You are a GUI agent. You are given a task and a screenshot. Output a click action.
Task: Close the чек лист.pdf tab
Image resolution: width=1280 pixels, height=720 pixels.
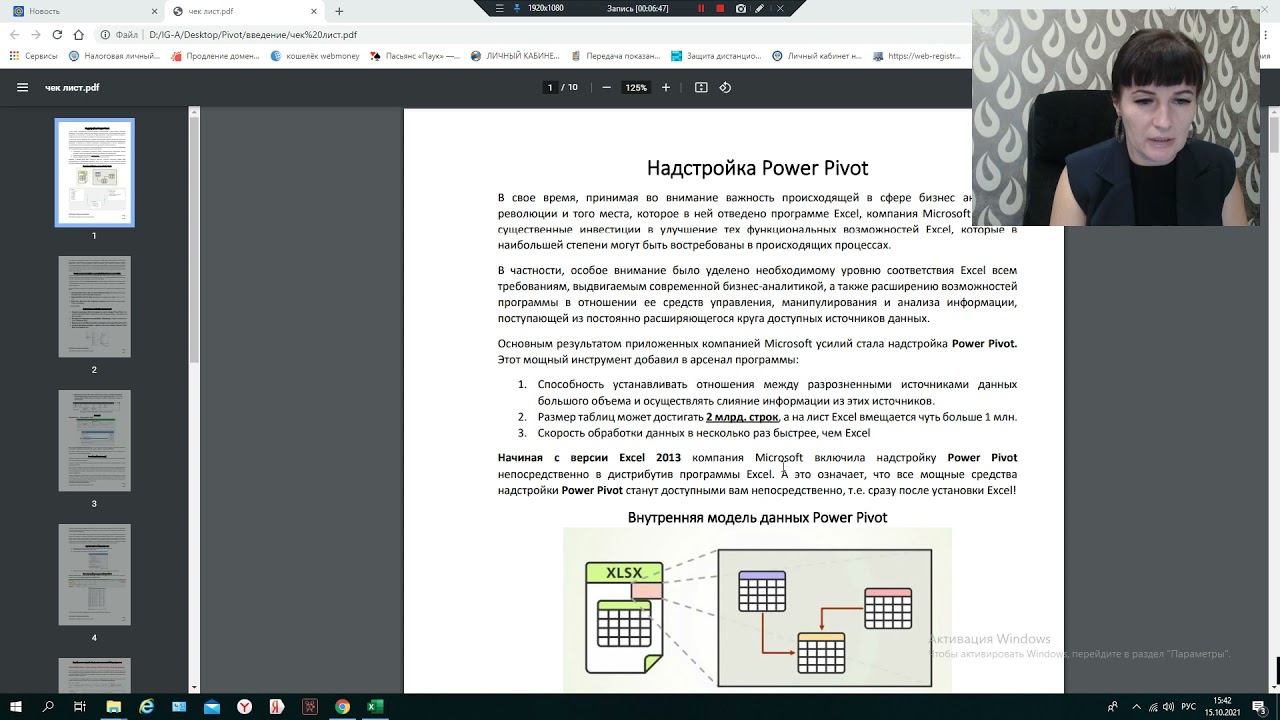tap(314, 11)
